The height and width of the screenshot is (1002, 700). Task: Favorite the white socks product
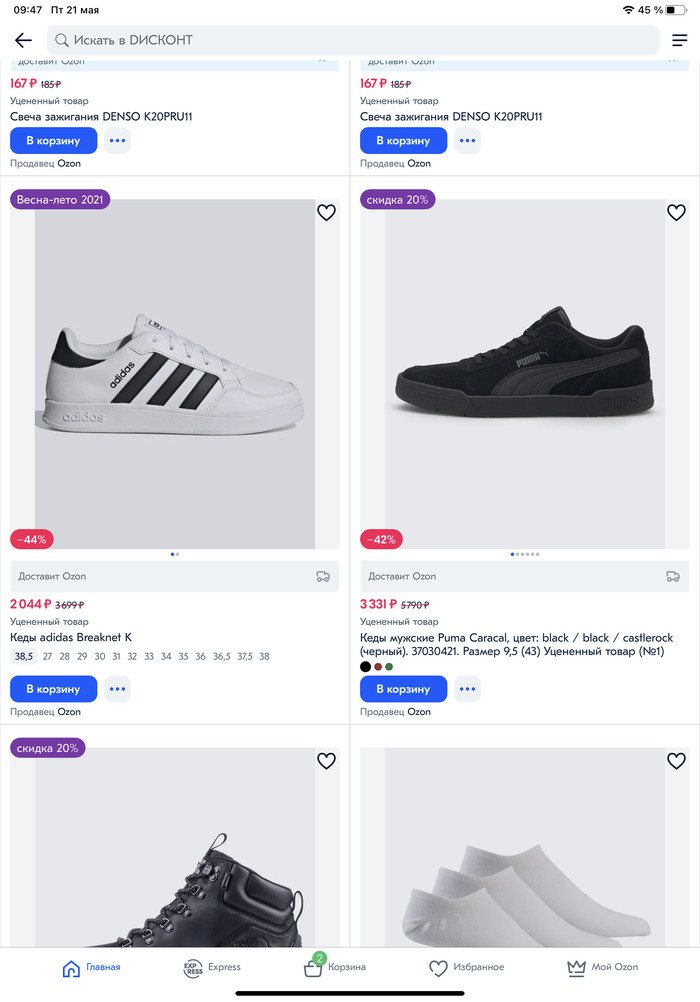point(676,760)
